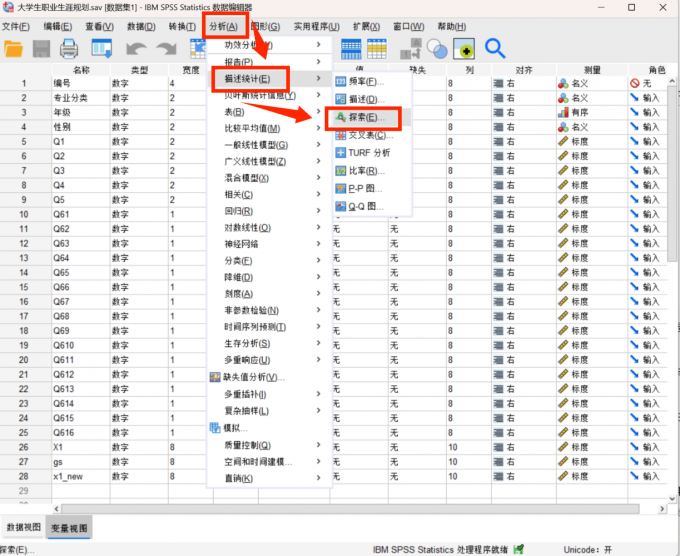Select row number 28 header
Viewport: 680px width, 556px height.
(x=24, y=476)
